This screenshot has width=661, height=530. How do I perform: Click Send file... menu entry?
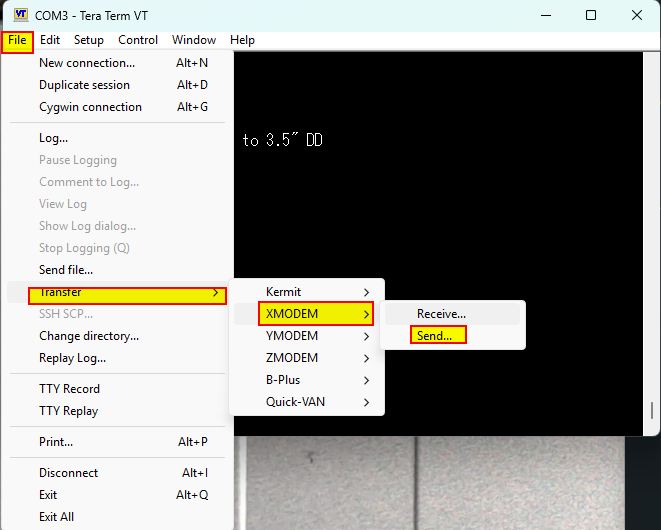tap(66, 270)
